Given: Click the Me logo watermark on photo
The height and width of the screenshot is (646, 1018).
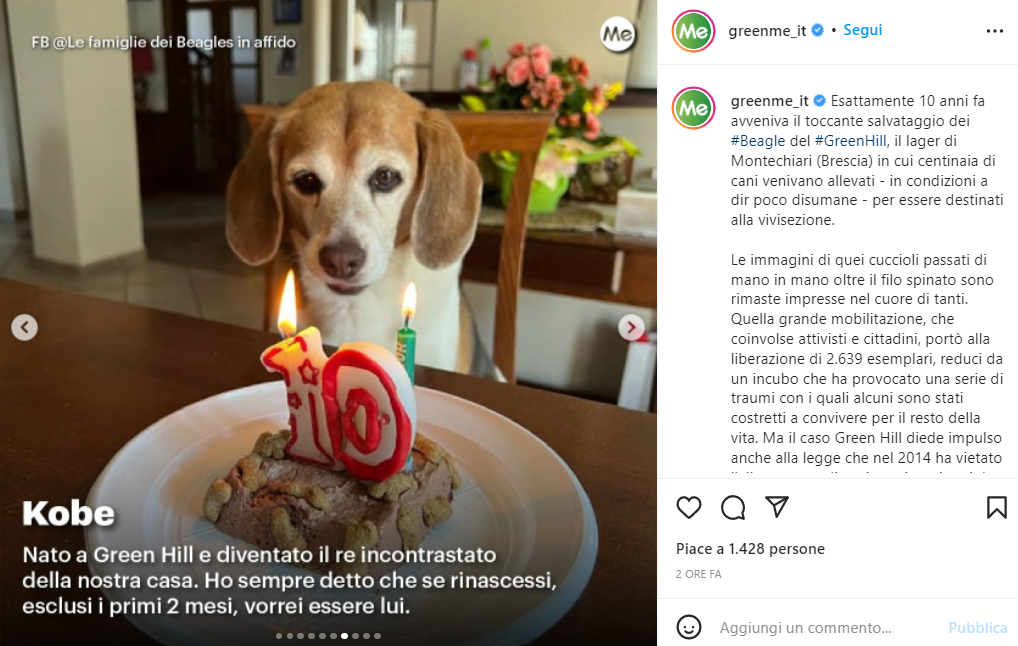Looking at the screenshot, I should [619, 35].
